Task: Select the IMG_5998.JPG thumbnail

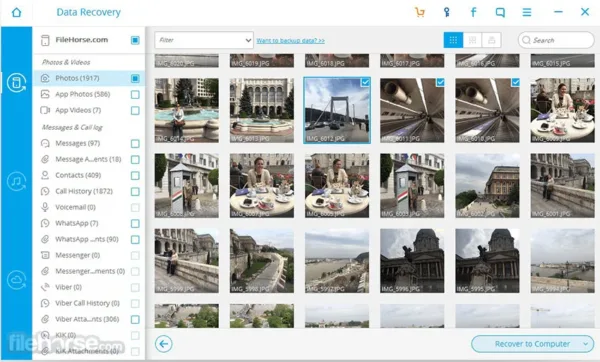Action: click(262, 261)
